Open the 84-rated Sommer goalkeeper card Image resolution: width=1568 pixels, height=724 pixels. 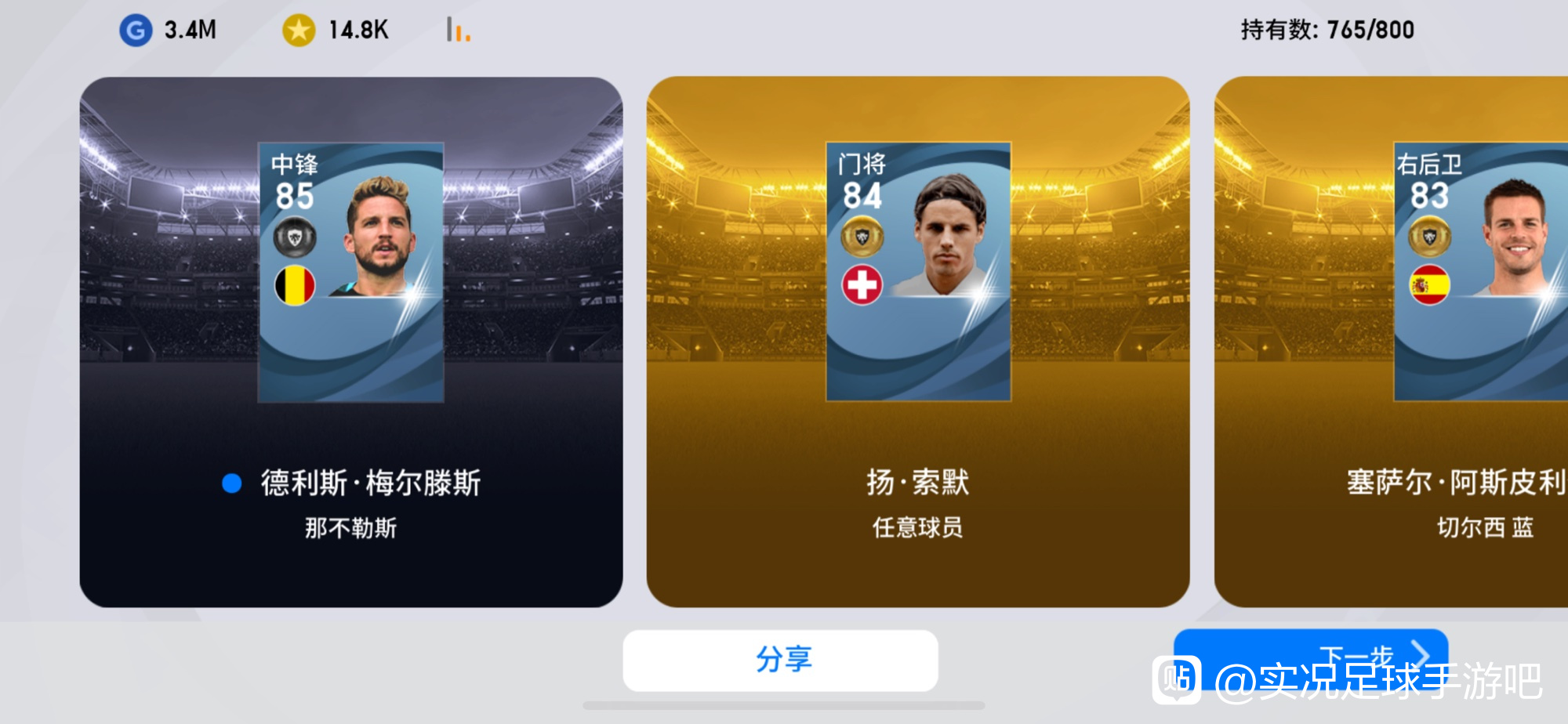pyautogui.click(x=919, y=272)
